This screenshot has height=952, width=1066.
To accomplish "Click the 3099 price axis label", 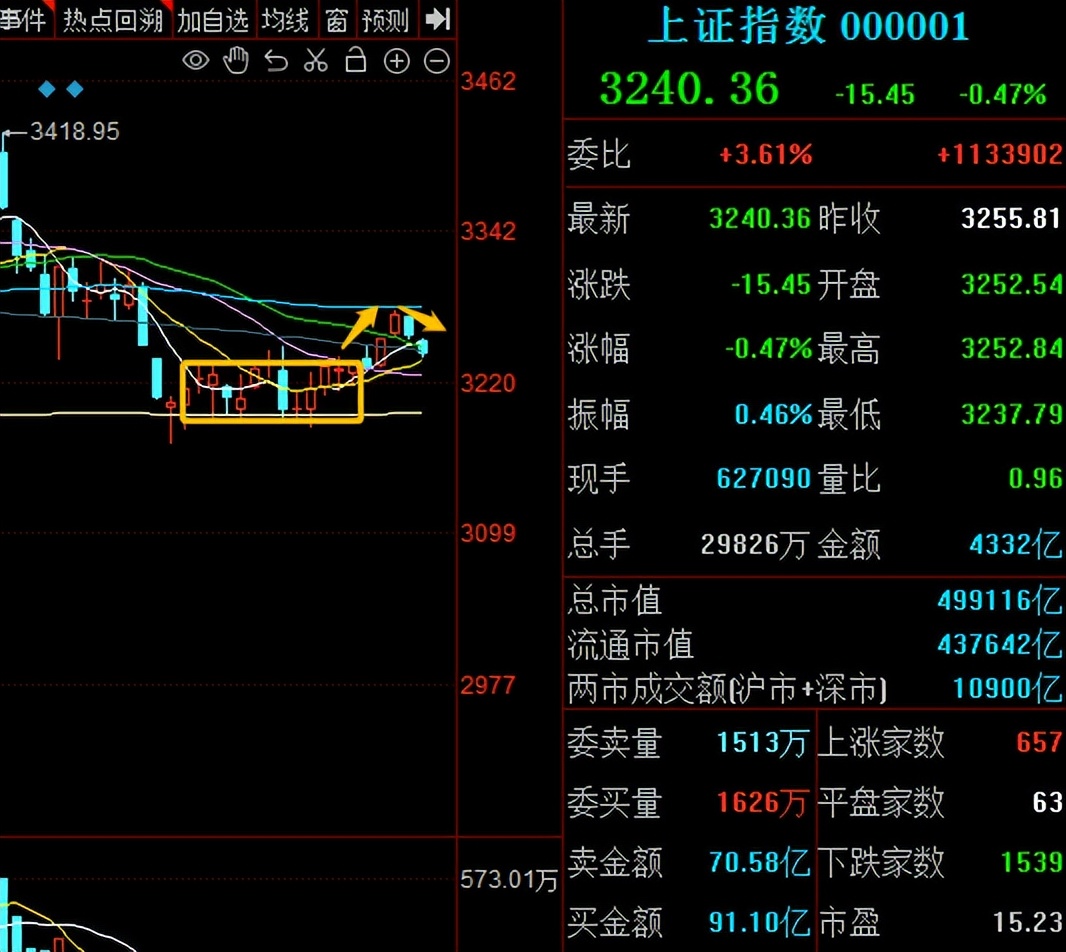I will 488,532.
